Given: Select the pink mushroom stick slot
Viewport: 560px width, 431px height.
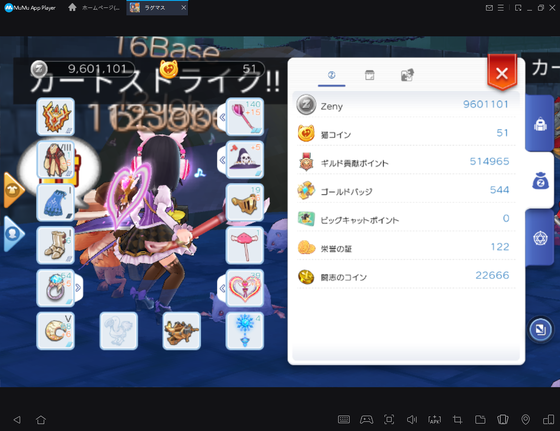Looking at the screenshot, I should click(245, 245).
